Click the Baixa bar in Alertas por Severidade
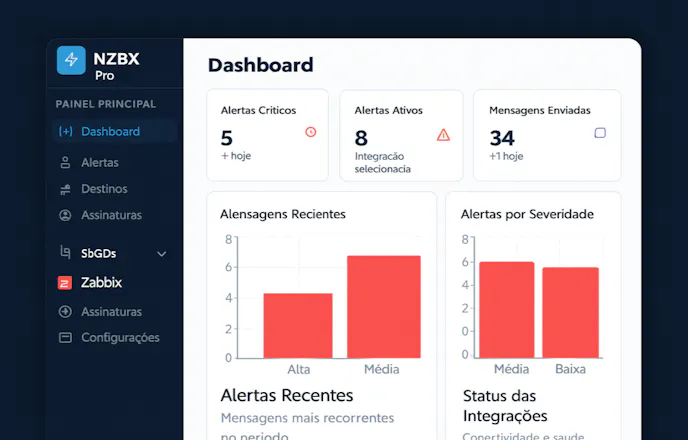 [x=570, y=312]
